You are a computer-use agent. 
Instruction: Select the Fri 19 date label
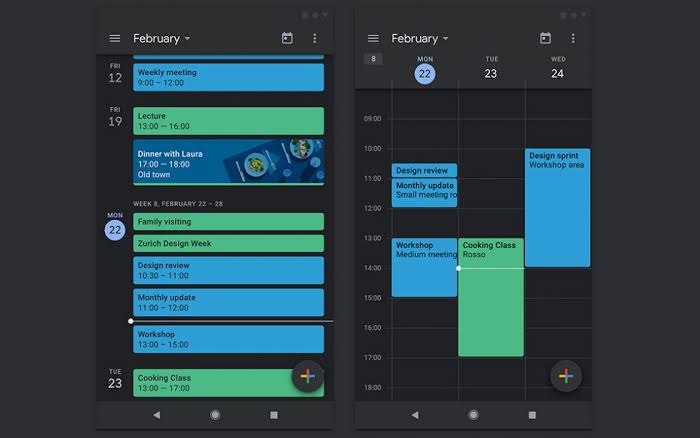(115, 117)
